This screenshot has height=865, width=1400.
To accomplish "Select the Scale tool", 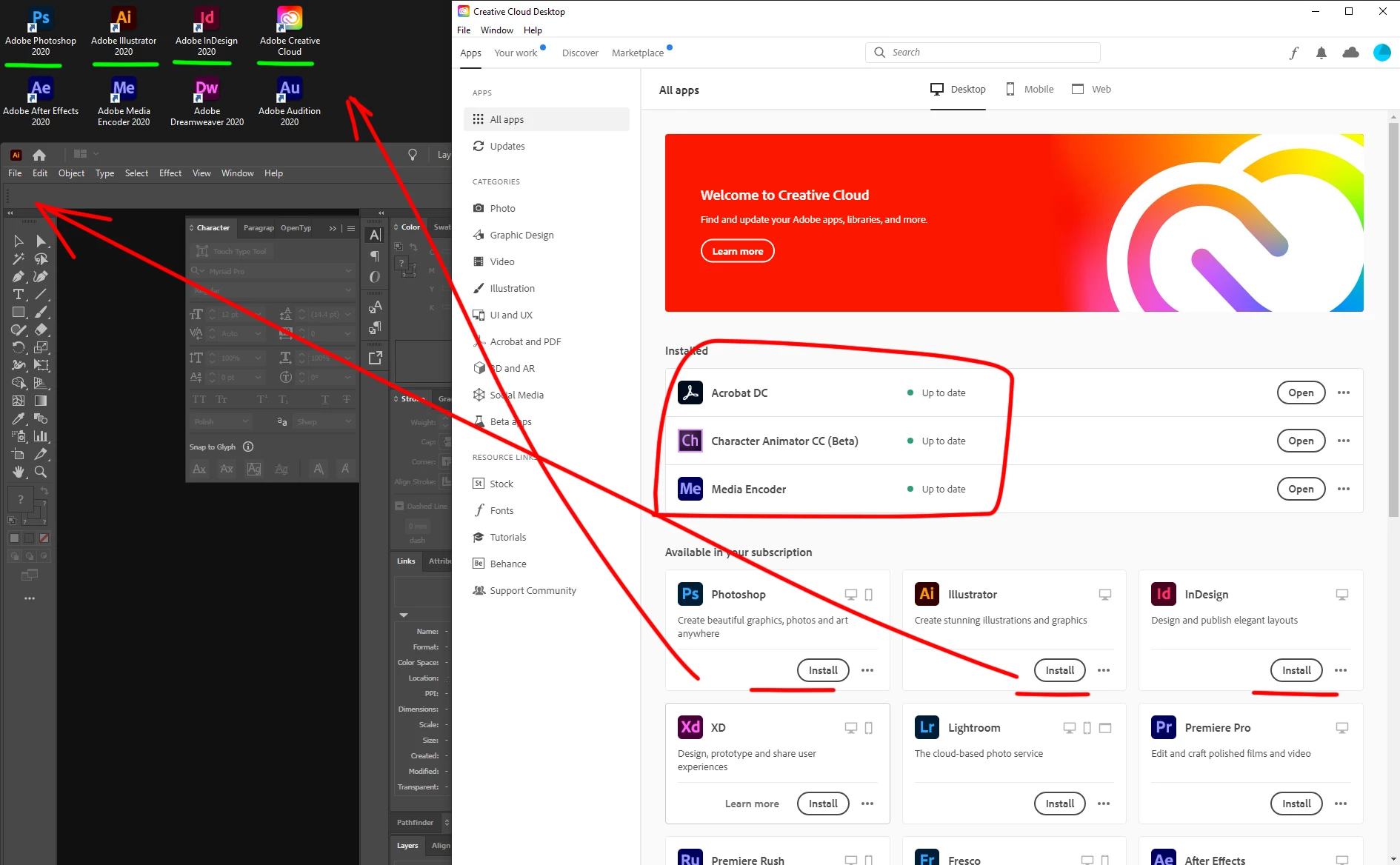I will click(41, 347).
